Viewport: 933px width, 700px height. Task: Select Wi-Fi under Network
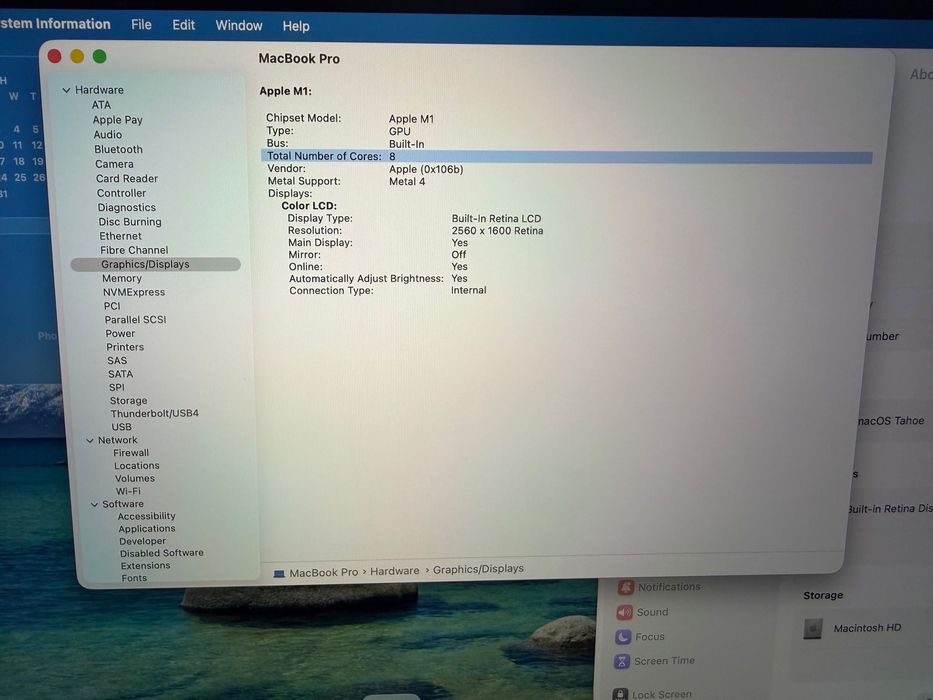pos(128,491)
